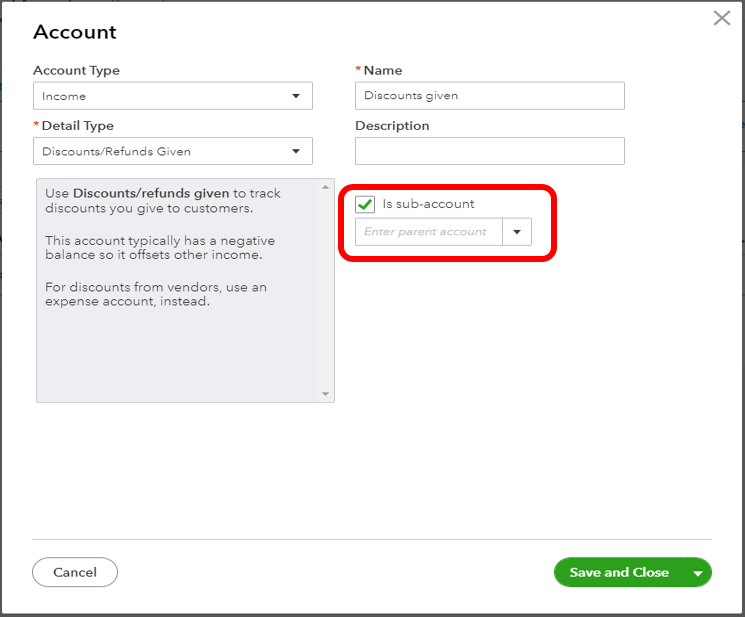Click the empty Description text field
The height and width of the screenshot is (617, 745).
(x=489, y=151)
